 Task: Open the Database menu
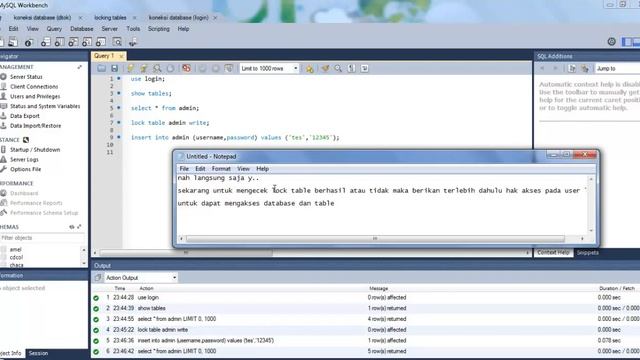[82, 29]
